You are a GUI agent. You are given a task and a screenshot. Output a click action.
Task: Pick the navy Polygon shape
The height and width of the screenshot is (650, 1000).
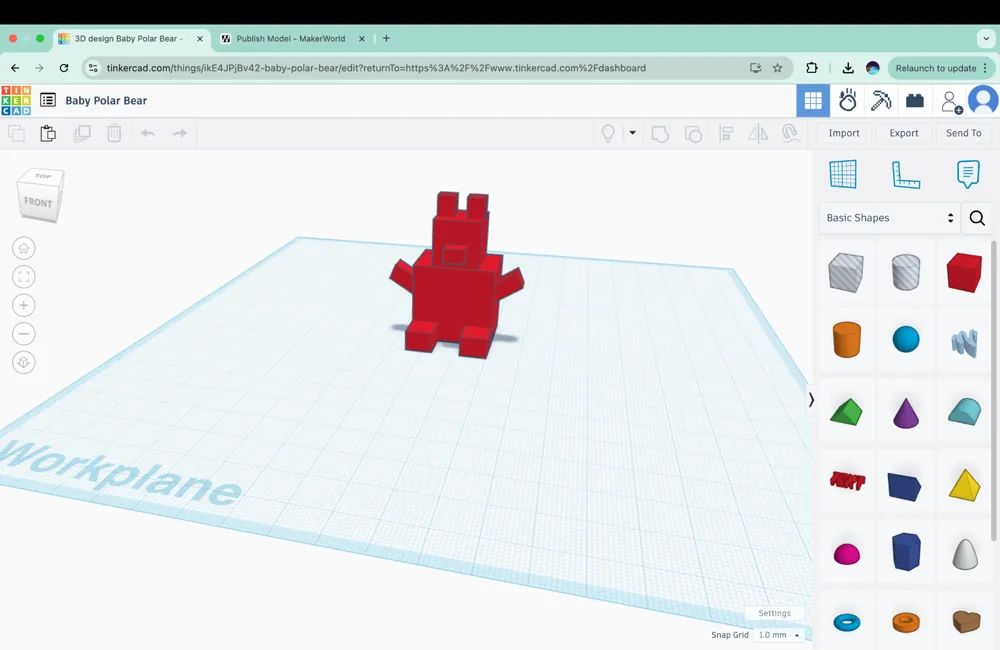906,552
